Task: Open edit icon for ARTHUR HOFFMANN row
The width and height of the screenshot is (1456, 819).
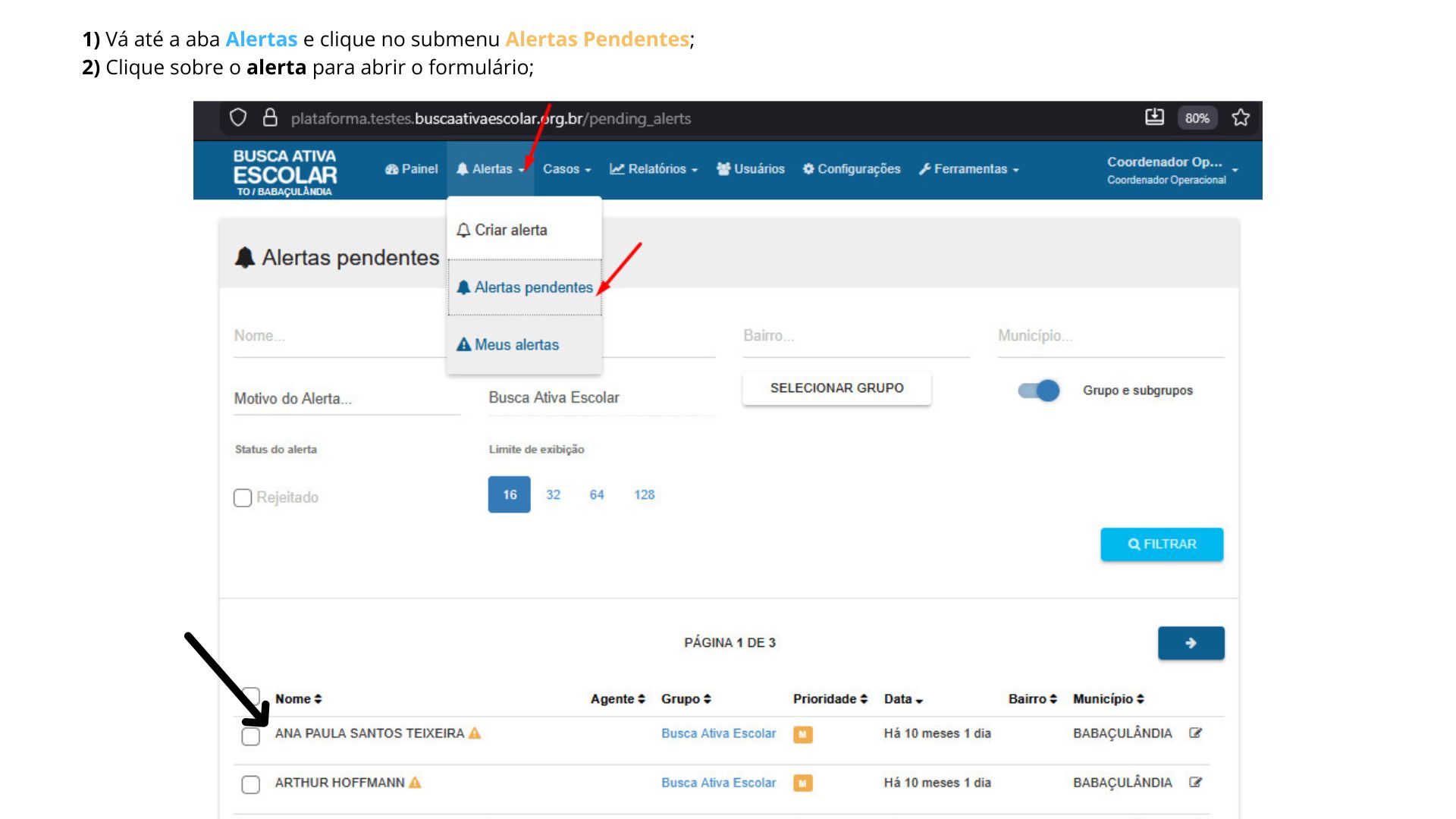Action: [1196, 783]
